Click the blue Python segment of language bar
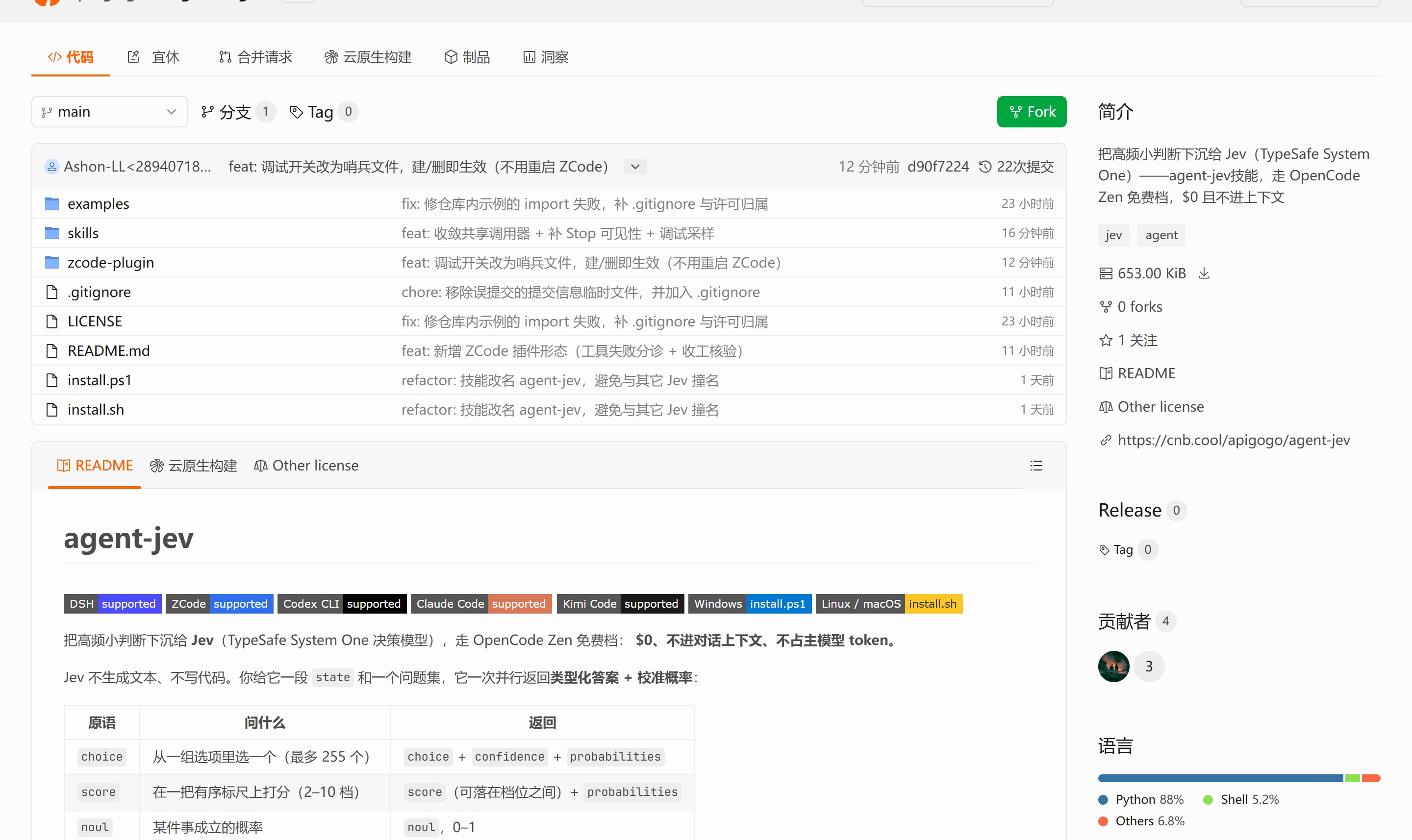1412x840 pixels. (1221, 778)
